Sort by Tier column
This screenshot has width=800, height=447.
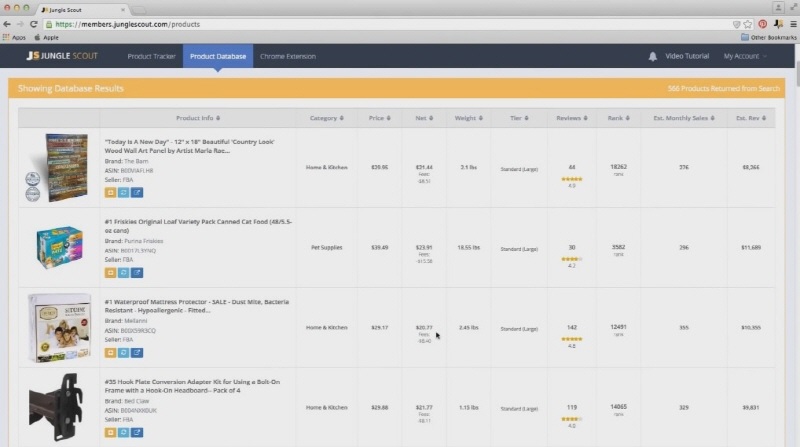(x=519, y=118)
